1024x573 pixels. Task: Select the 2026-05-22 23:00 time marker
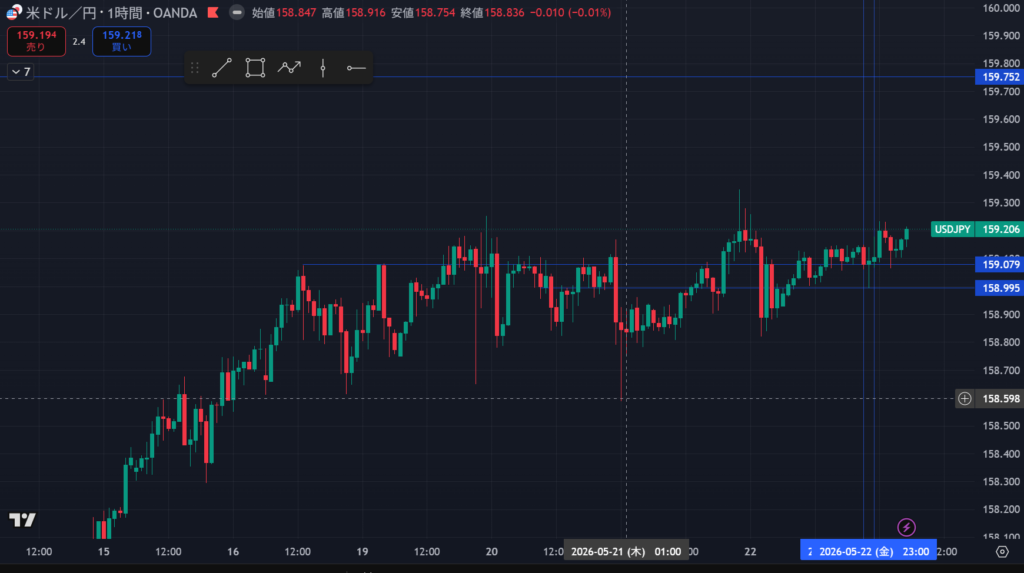(869, 551)
